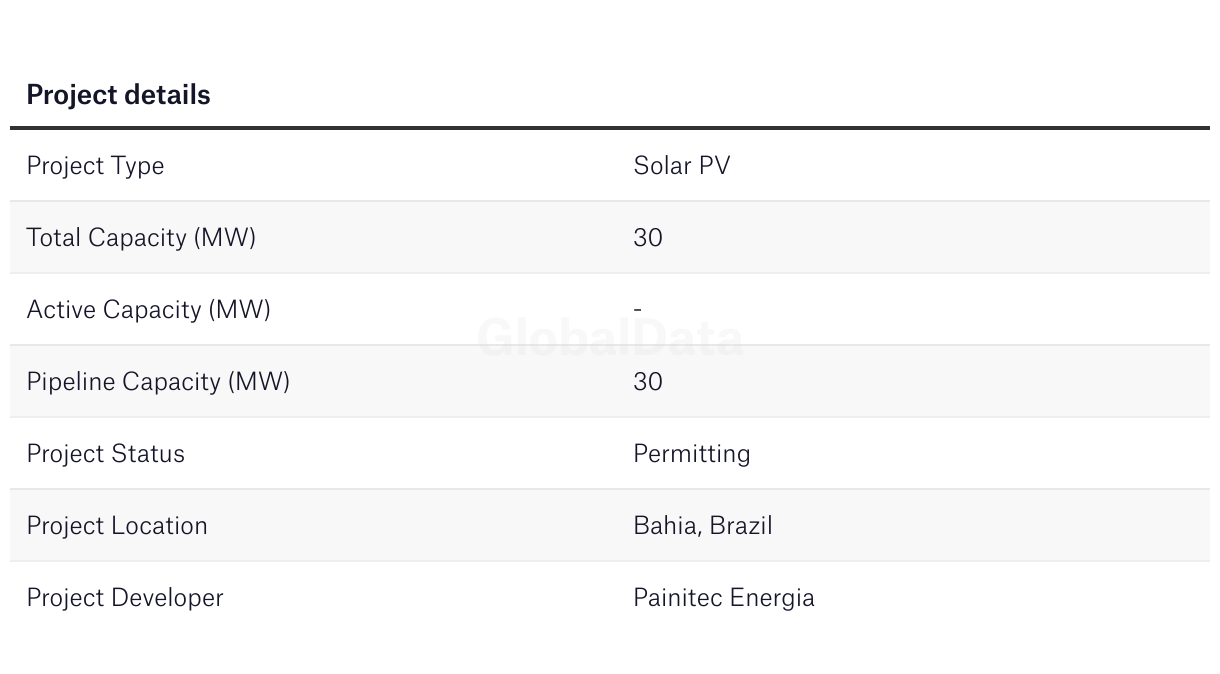Click the word "Brazil" in the location value

pyautogui.click(x=739, y=526)
